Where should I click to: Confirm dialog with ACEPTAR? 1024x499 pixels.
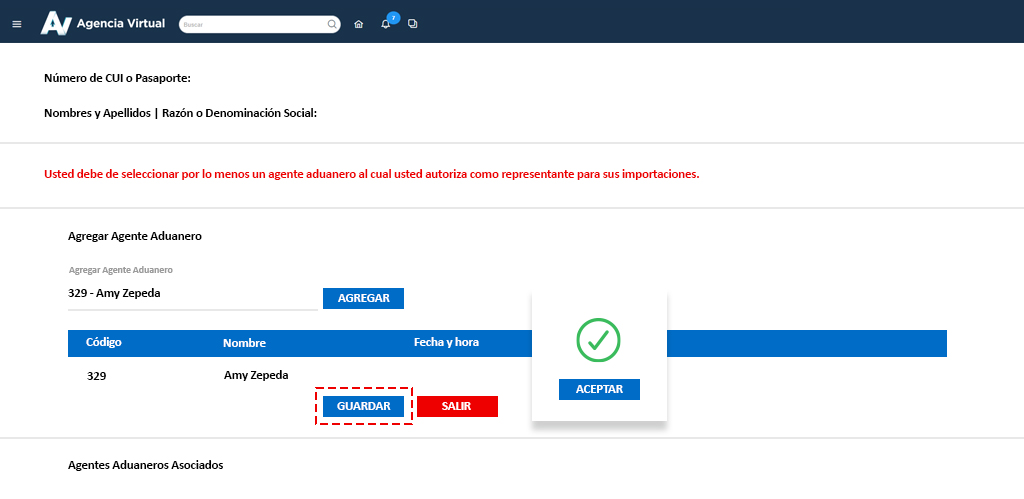click(x=599, y=390)
